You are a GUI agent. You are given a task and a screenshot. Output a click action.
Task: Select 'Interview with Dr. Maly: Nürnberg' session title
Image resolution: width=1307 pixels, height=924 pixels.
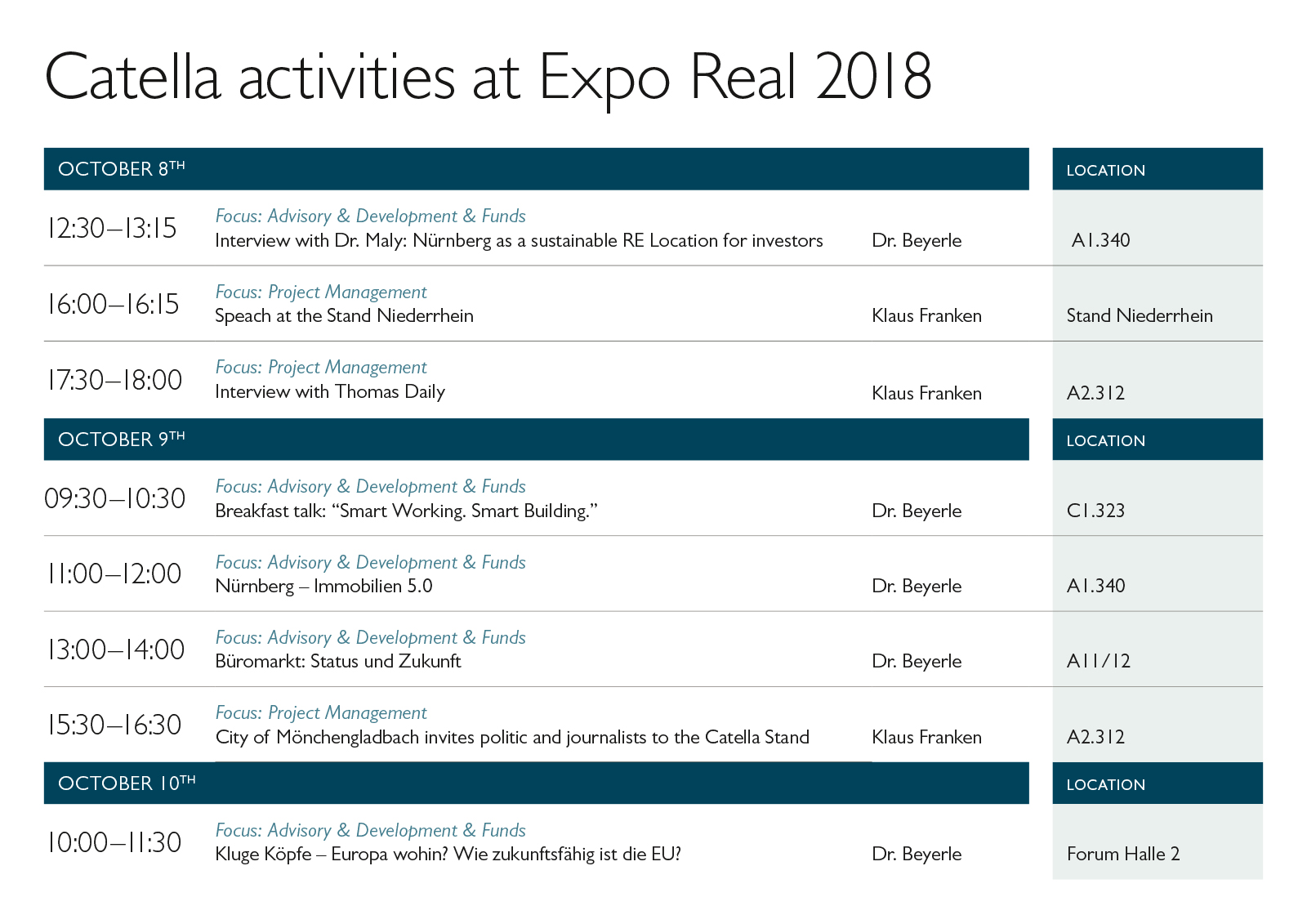(x=519, y=241)
